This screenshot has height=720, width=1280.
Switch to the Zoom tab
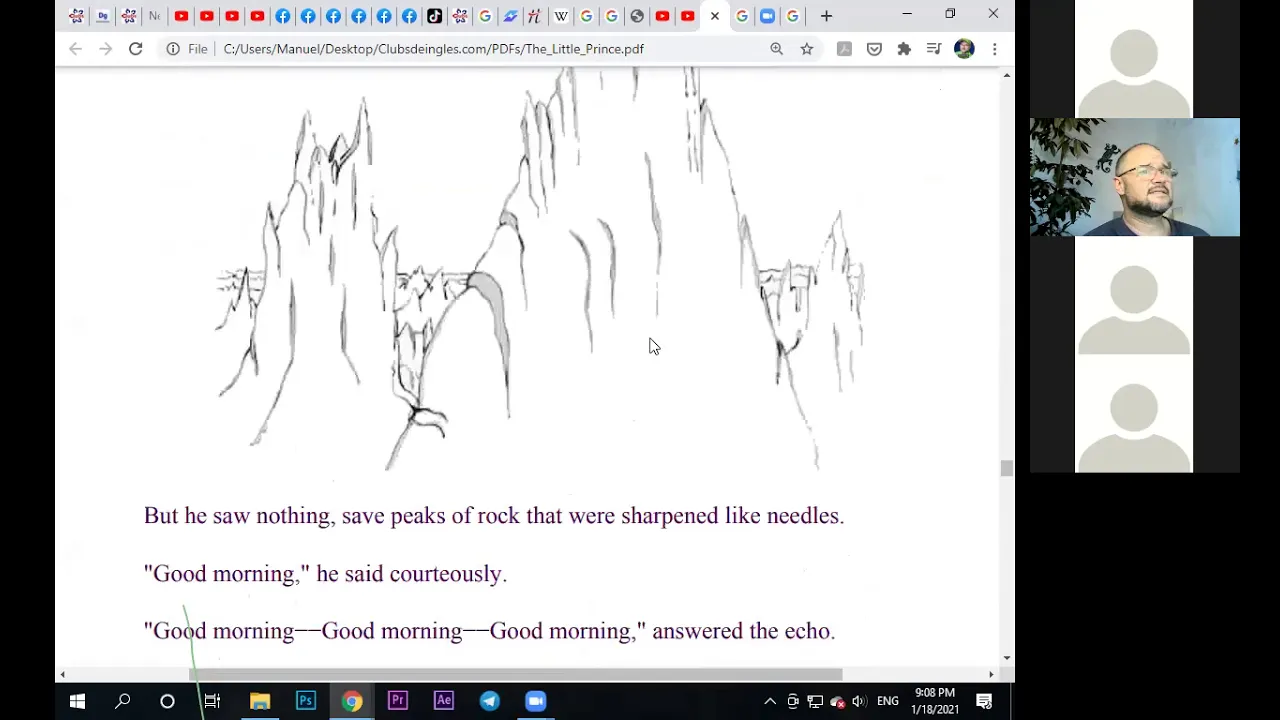pyautogui.click(x=767, y=16)
